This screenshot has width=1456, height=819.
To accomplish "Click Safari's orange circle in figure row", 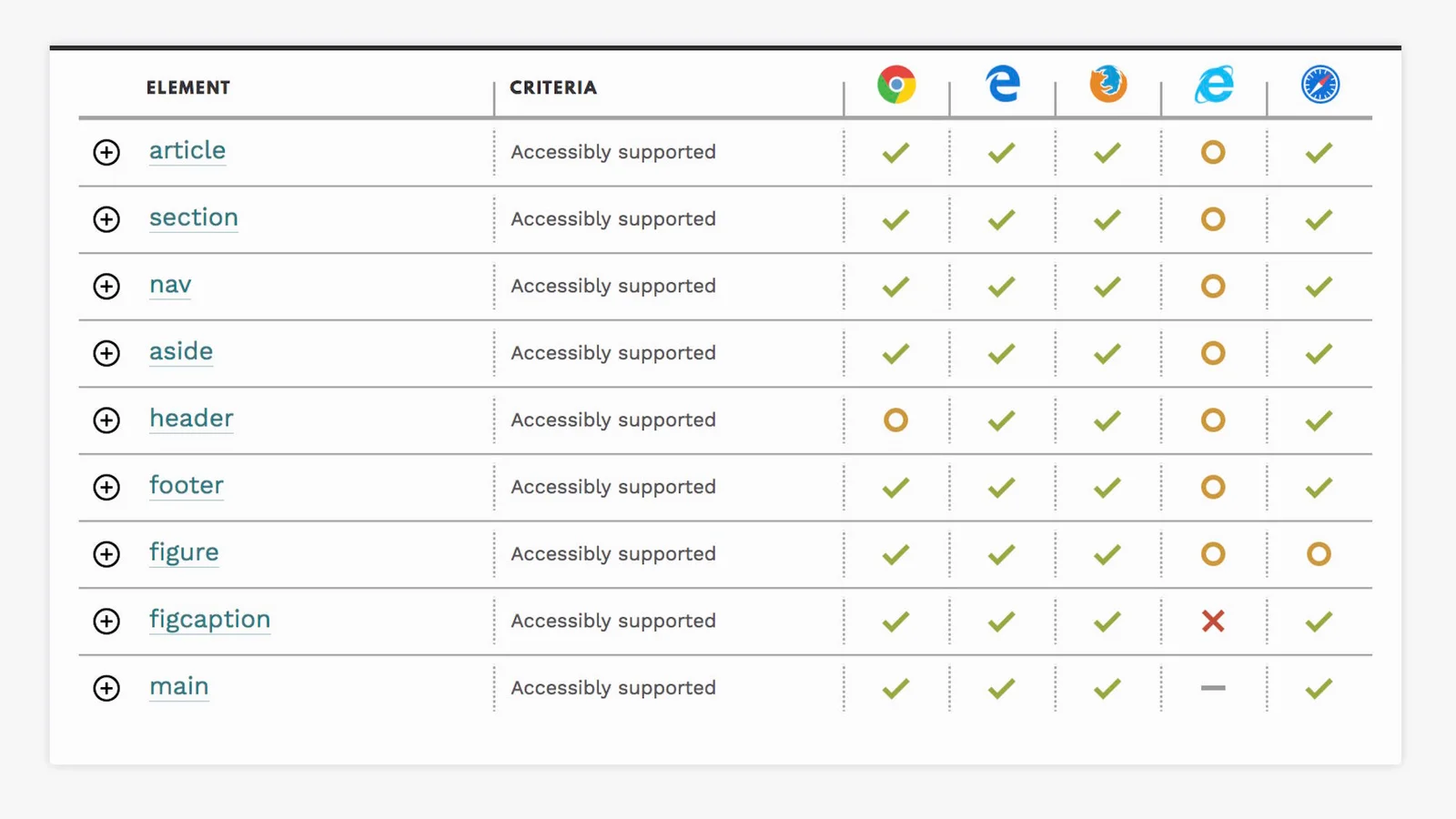I will [1319, 553].
